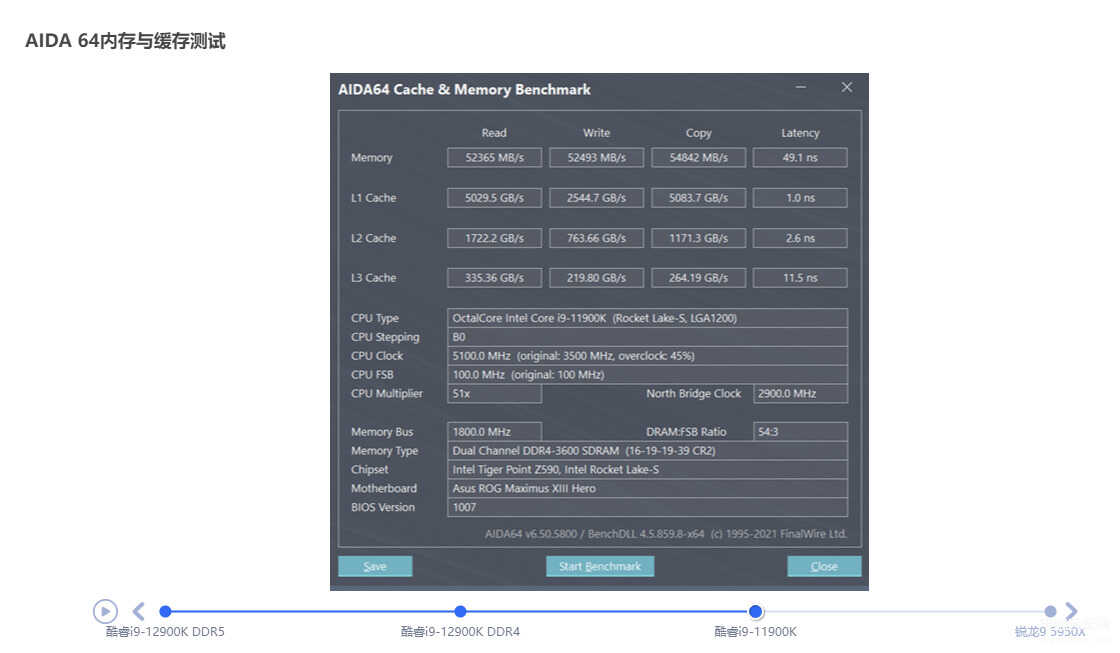The image size is (1120, 653).
Task: Click Chipset Intel Tiger Point Z590 field
Action: tap(647, 469)
